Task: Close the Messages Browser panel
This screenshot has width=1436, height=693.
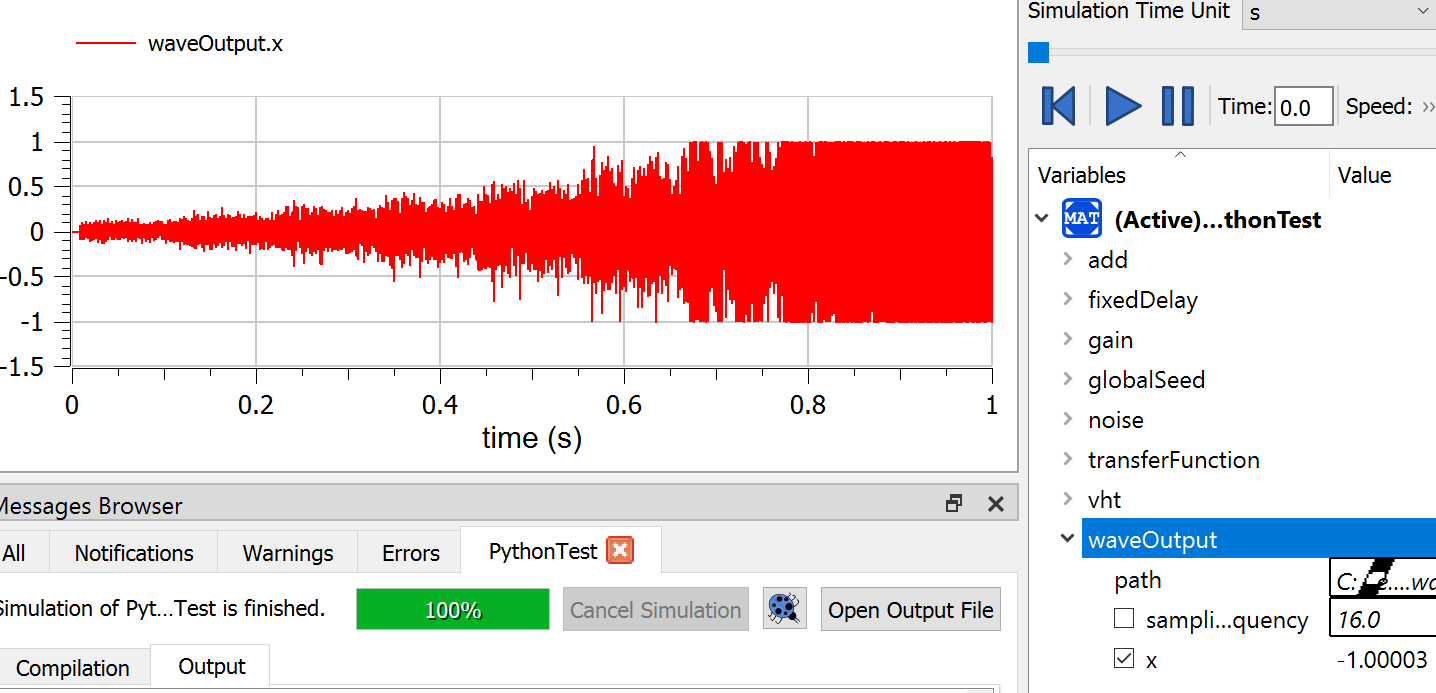Action: tap(995, 505)
